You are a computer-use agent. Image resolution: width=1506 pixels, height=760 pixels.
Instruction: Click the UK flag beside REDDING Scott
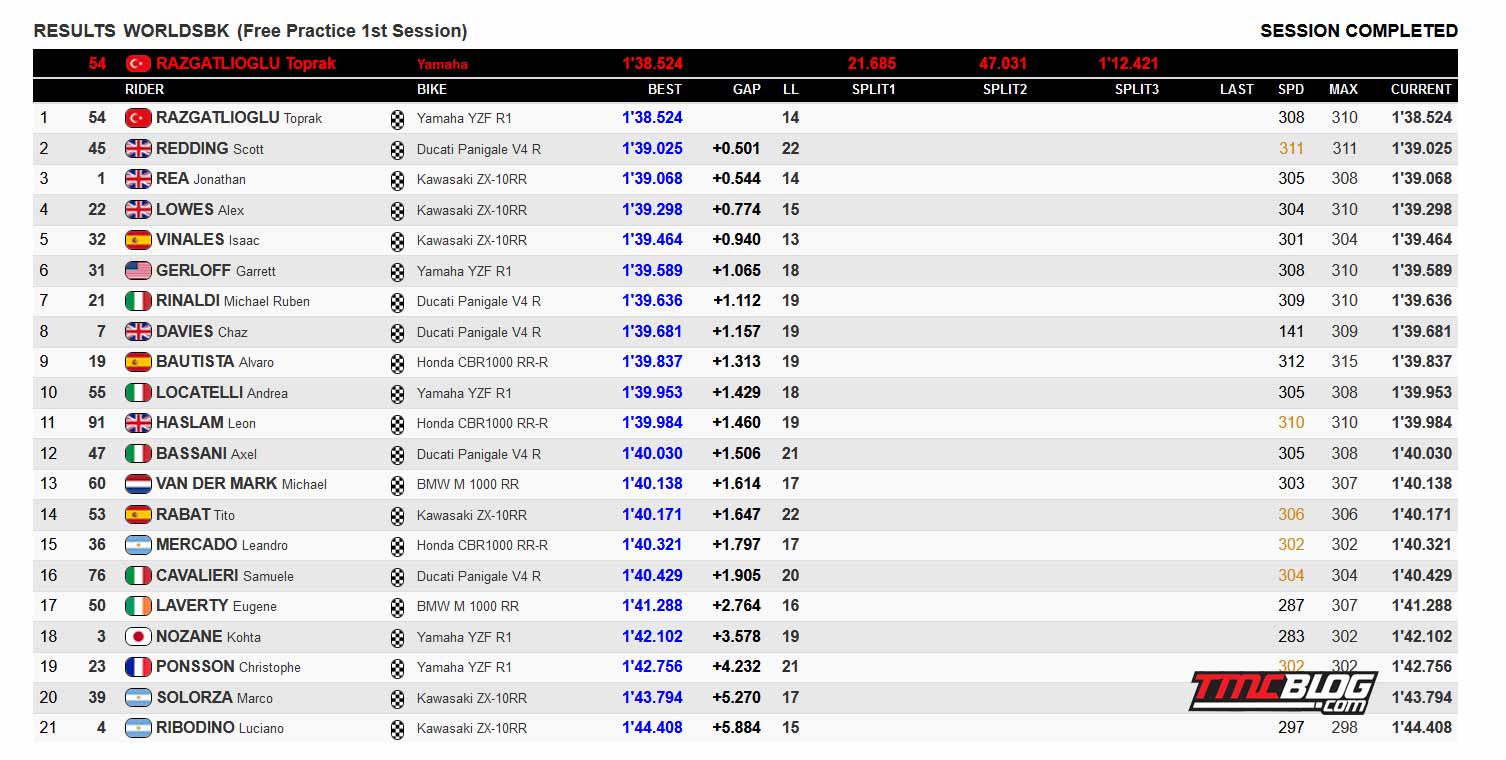pyautogui.click(x=138, y=148)
